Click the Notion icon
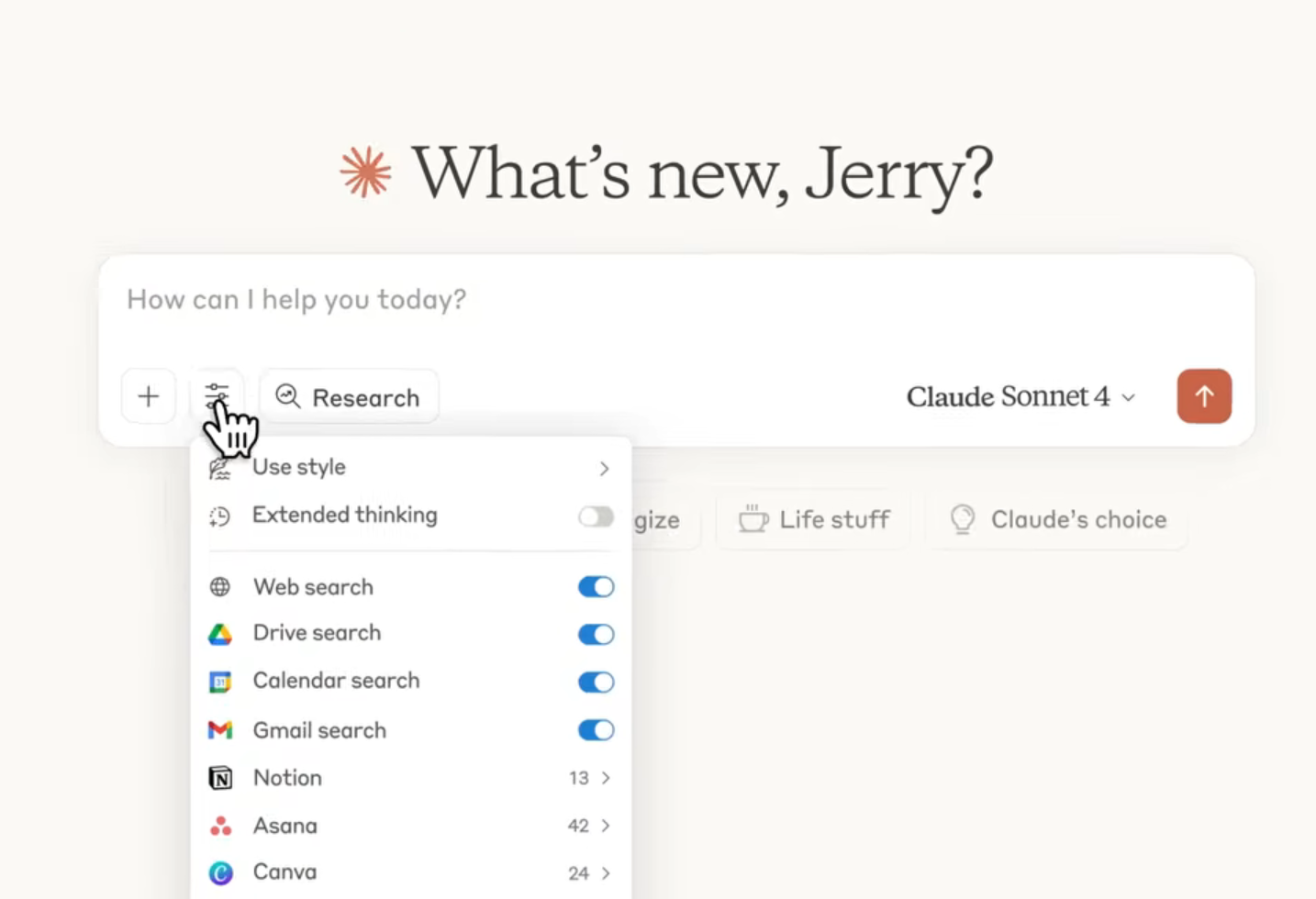 click(220, 778)
